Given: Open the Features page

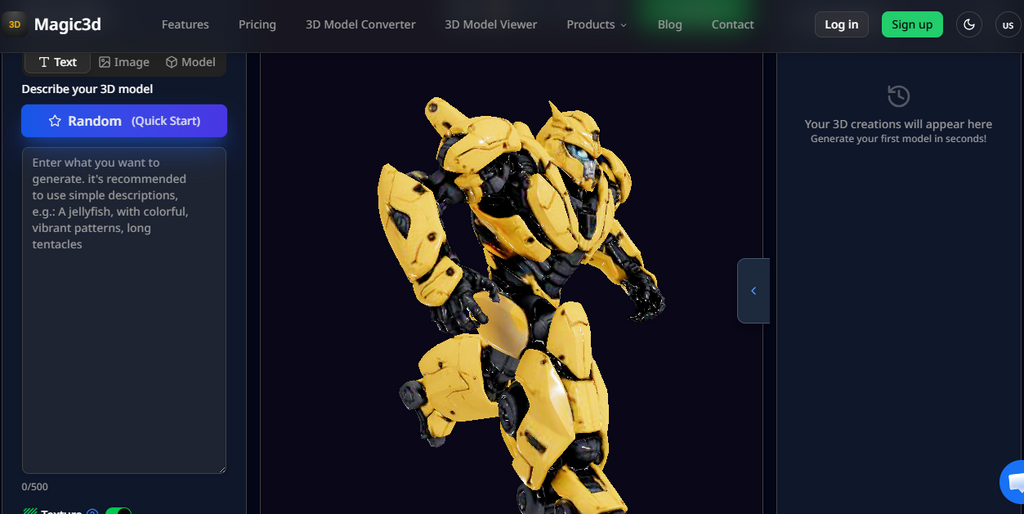Looking at the screenshot, I should 185,25.
